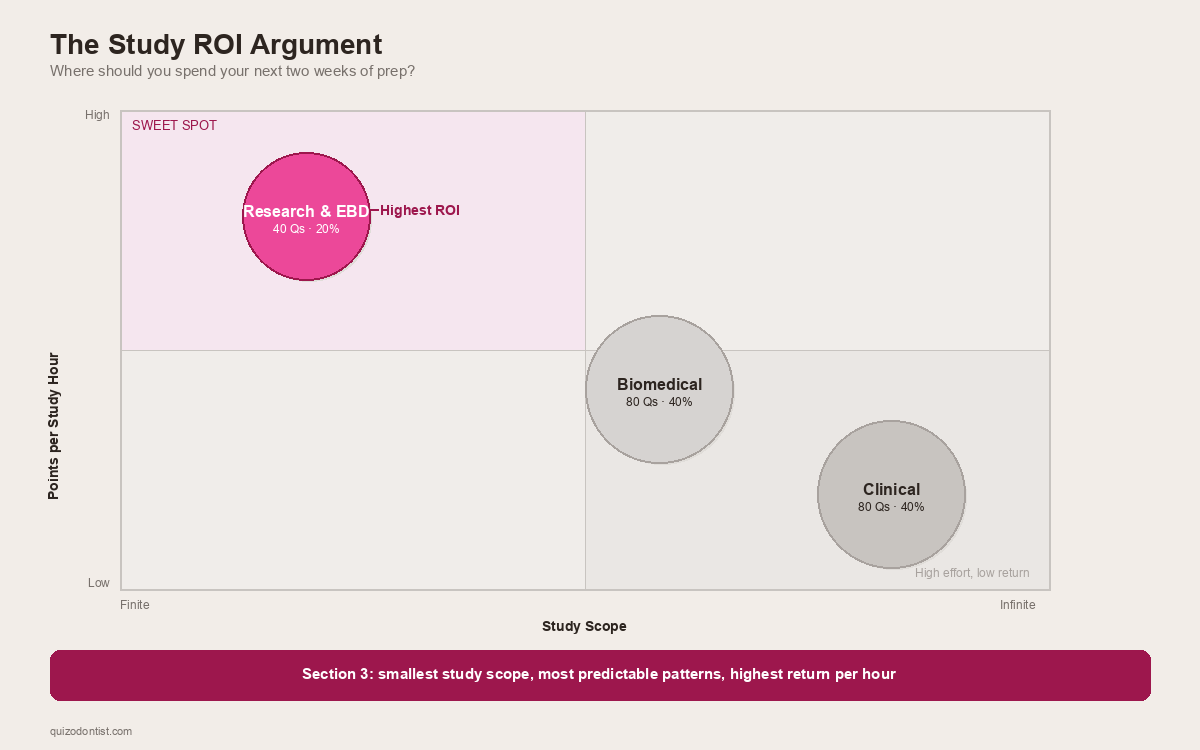Click the "Points per Study Hour" axis title
This screenshot has height=750, width=1200.
(x=54, y=426)
